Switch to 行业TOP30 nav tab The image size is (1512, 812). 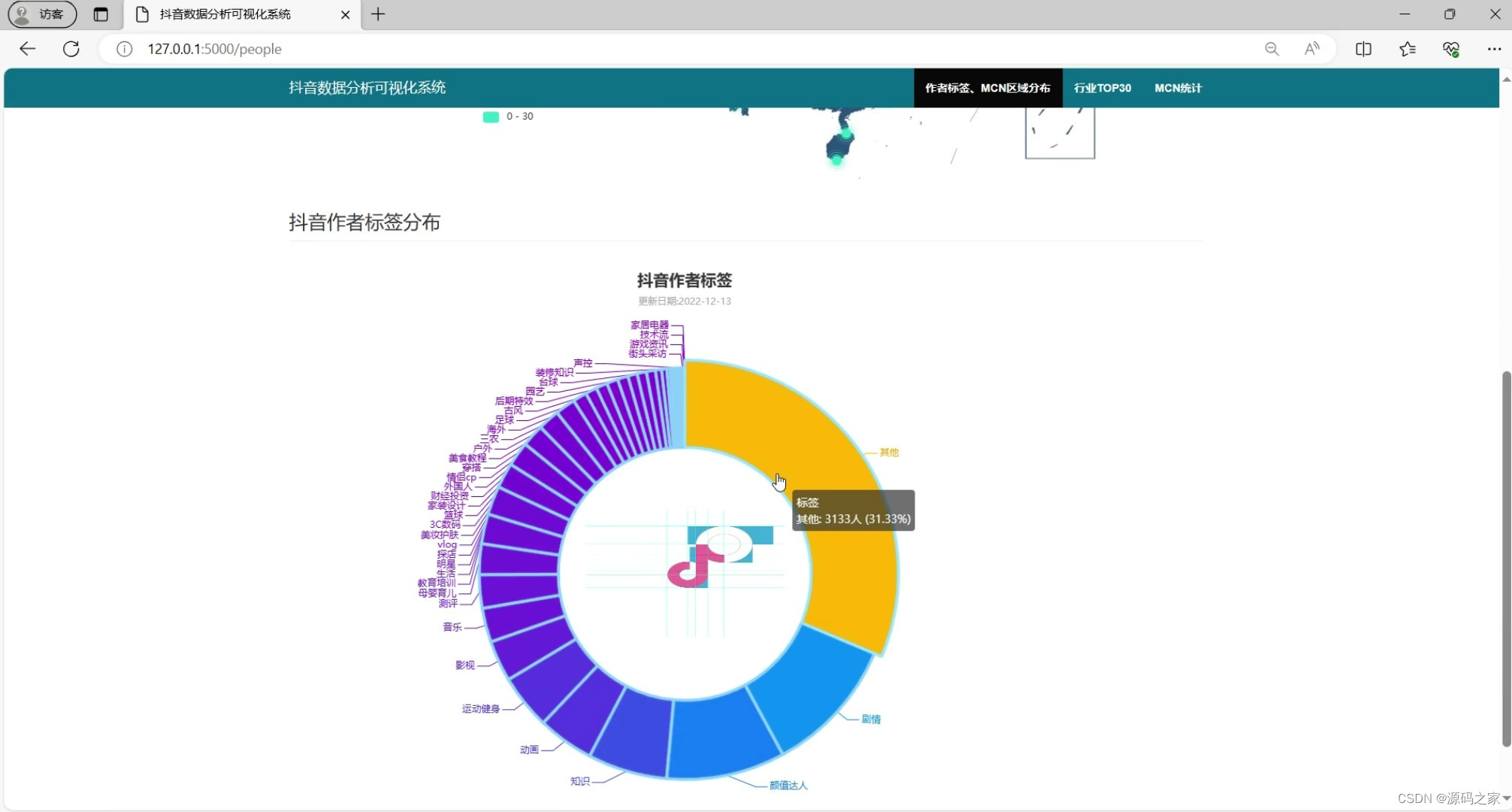click(1102, 88)
